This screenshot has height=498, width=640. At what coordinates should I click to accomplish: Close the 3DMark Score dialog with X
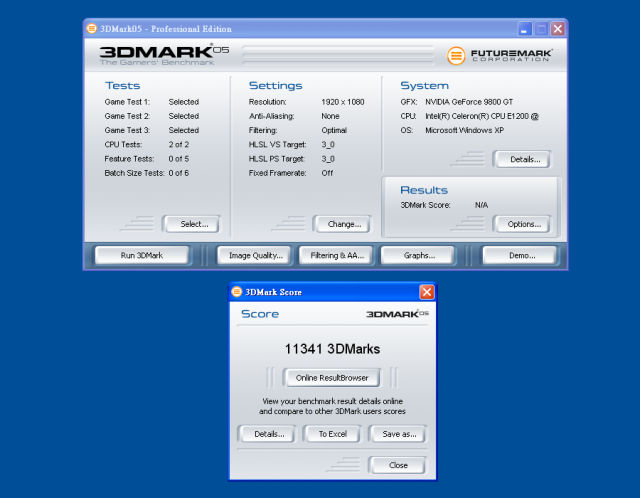[427, 292]
